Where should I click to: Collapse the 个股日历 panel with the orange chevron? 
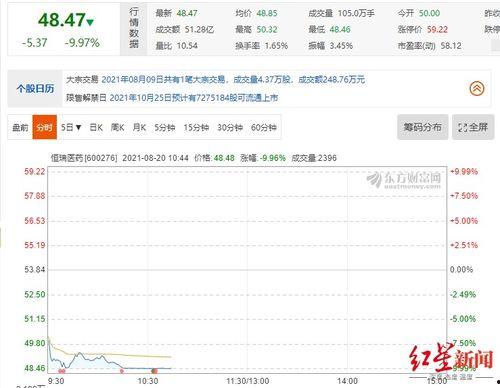477,89
